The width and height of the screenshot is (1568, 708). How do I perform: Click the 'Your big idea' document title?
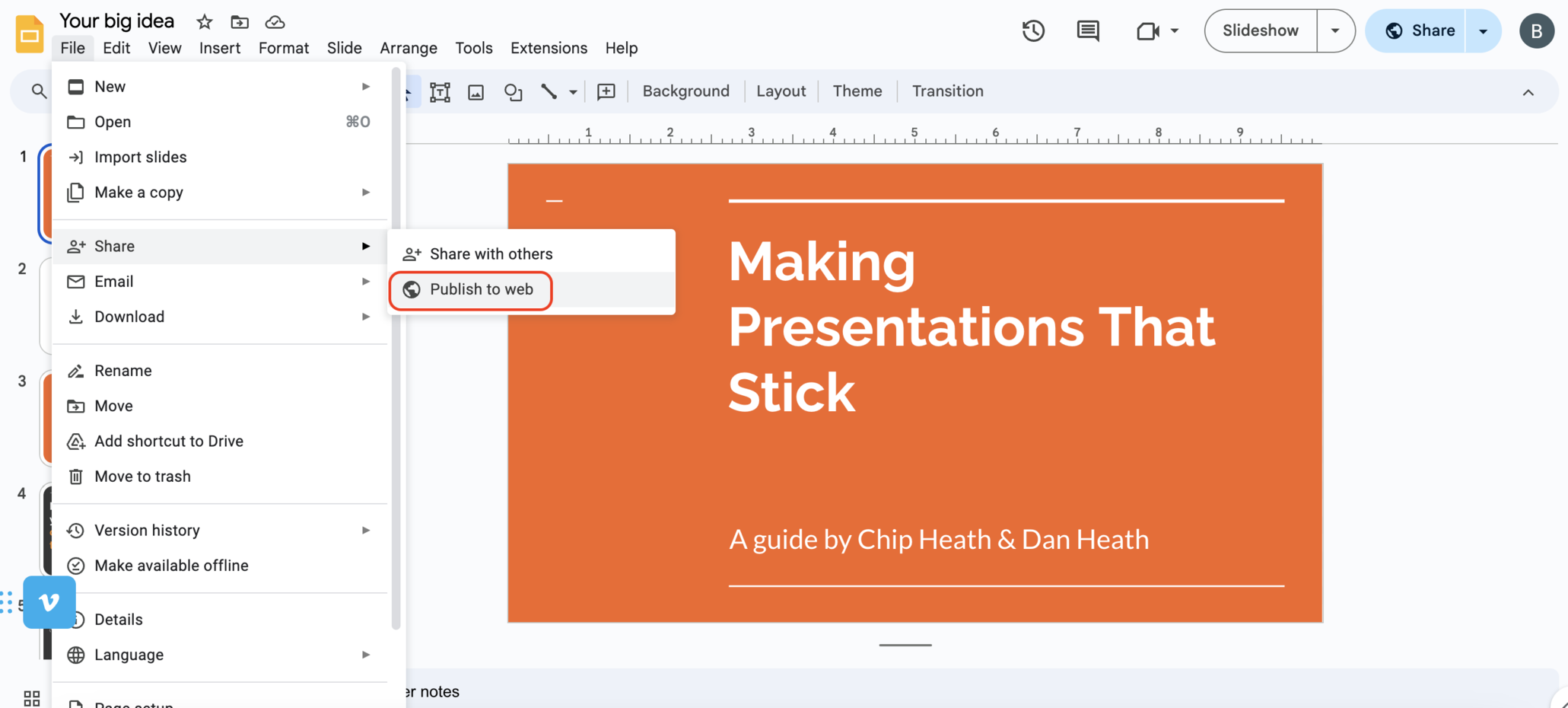point(116,21)
